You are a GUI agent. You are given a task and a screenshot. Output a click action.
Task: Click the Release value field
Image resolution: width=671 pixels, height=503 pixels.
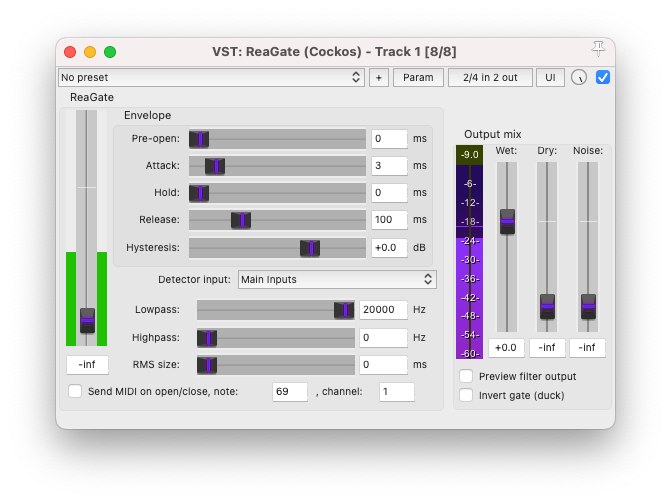pos(389,220)
